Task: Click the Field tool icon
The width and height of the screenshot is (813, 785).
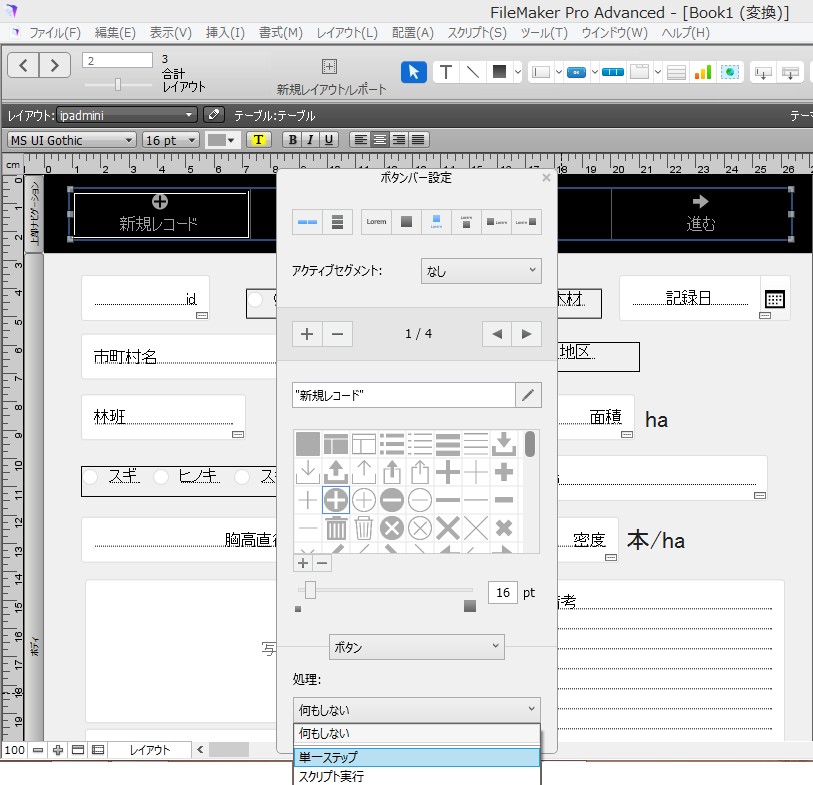Action: pos(763,73)
